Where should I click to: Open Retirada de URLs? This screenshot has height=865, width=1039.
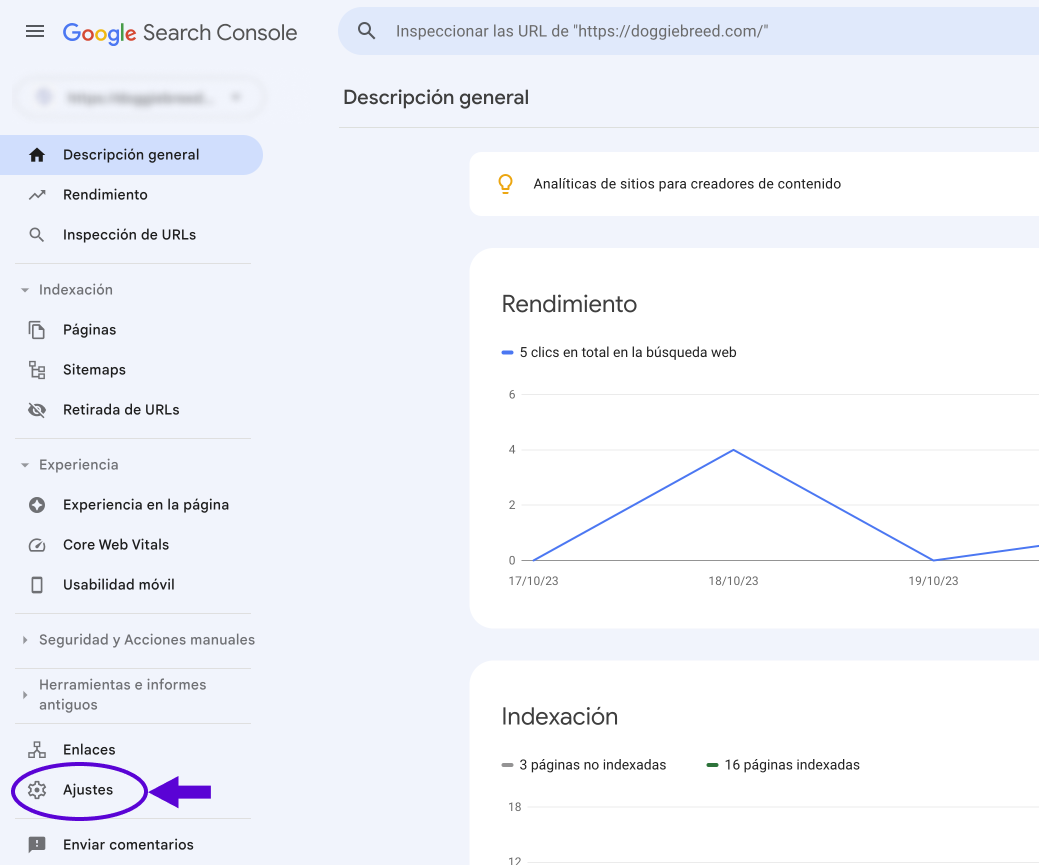121,410
